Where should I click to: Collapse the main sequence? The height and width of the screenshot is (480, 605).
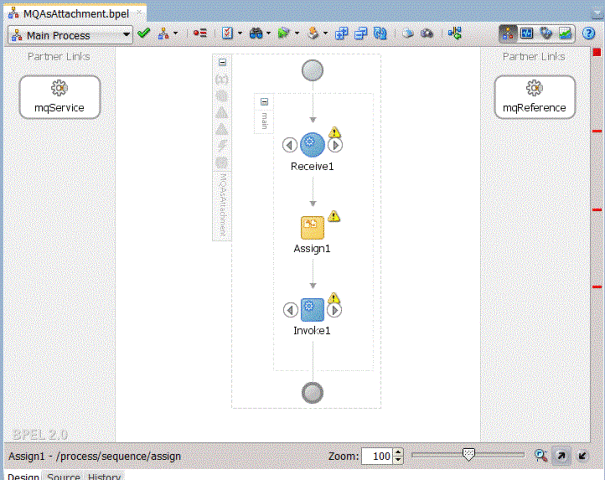tap(264, 102)
